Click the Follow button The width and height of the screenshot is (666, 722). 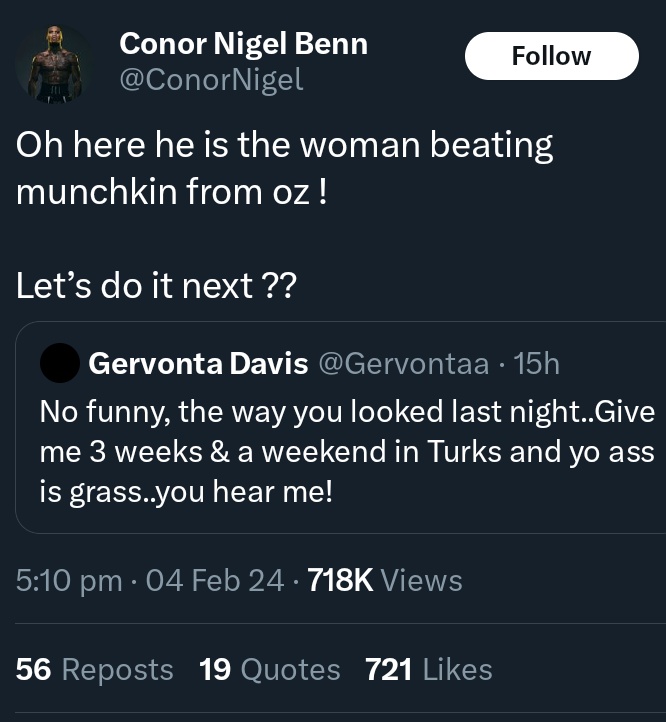pos(551,56)
